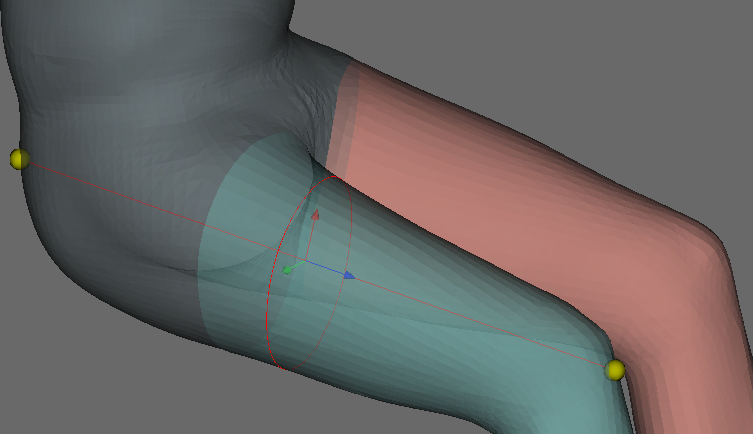Grab the red axis arrow of the gizmo
The width and height of the screenshot is (753, 434).
coord(315,215)
